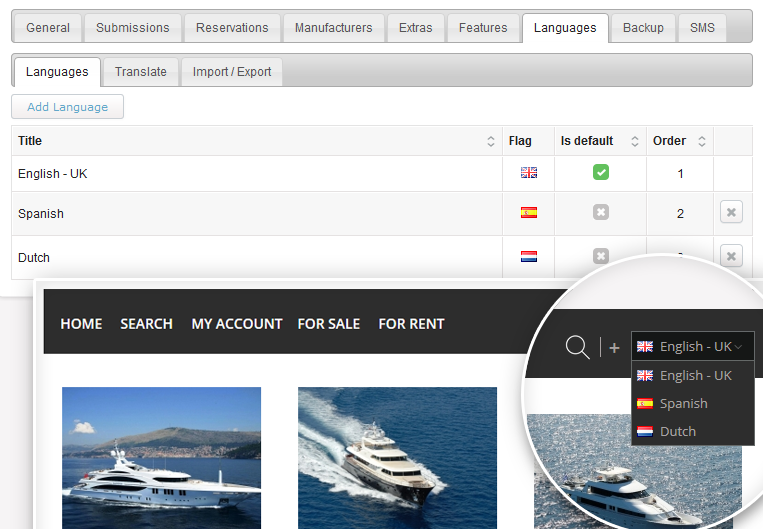763x529 pixels.
Task: Open FOR SALE menu item
Action: pyautogui.click(x=329, y=324)
